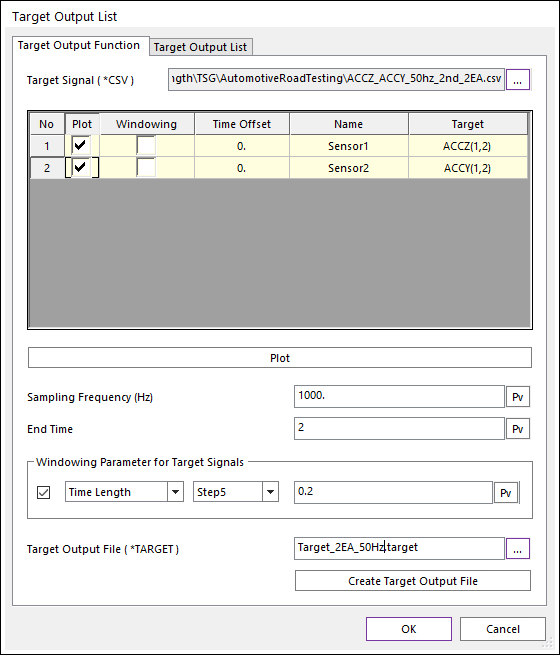This screenshot has width=560, height=655.
Task: Select the Target Output Function tab
Action: coord(80,45)
